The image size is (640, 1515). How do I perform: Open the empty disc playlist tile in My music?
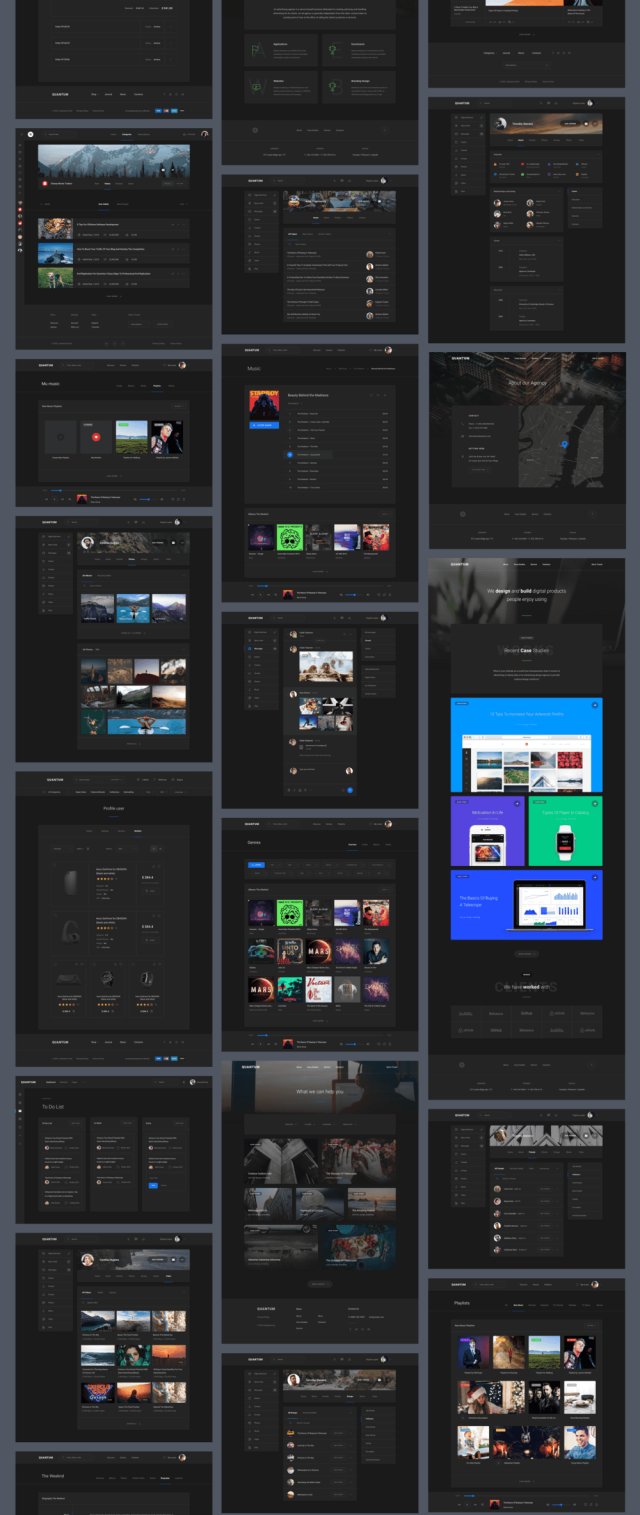61,437
